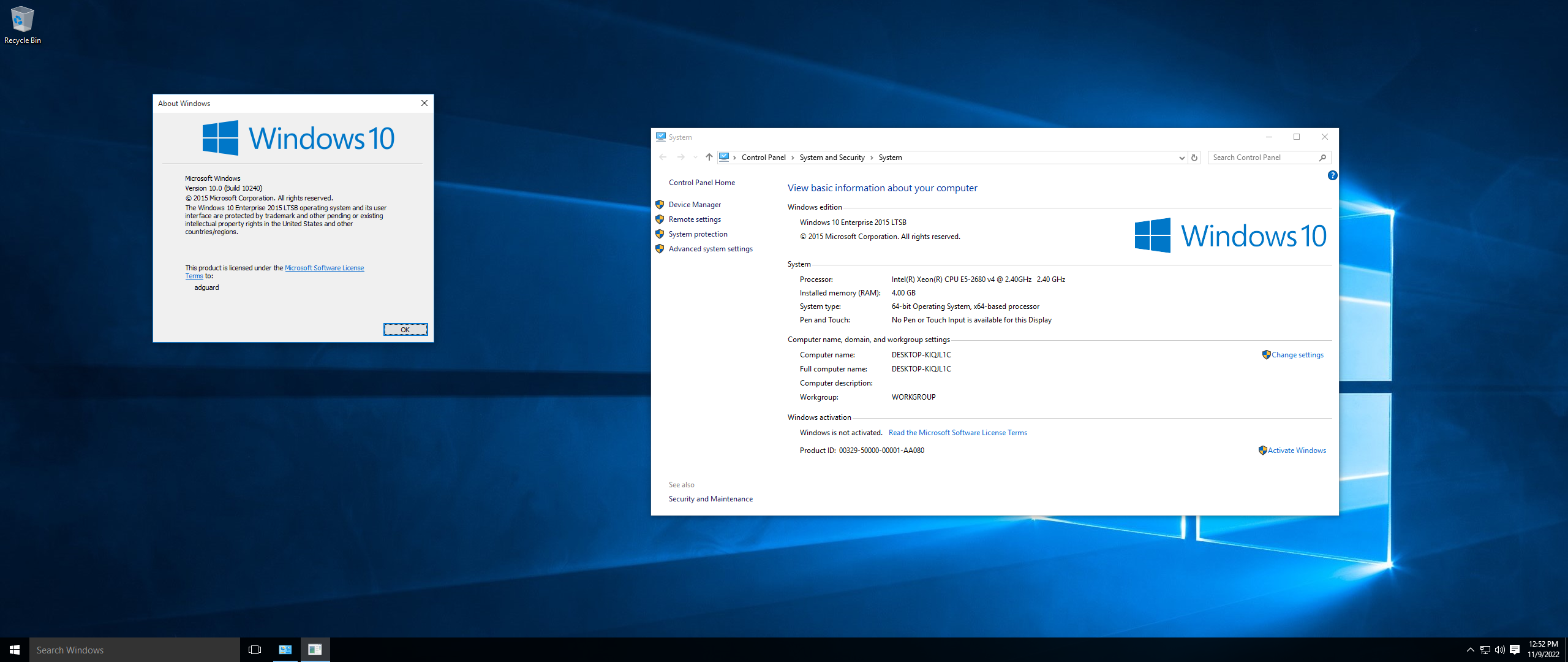The image size is (1568, 662).
Task: Open the taskbar clock showing 12:52 PM
Action: tap(1543, 650)
